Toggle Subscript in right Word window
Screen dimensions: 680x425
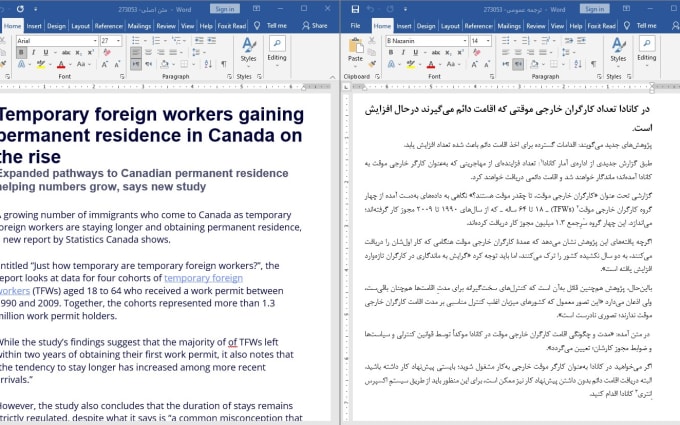coord(448,52)
